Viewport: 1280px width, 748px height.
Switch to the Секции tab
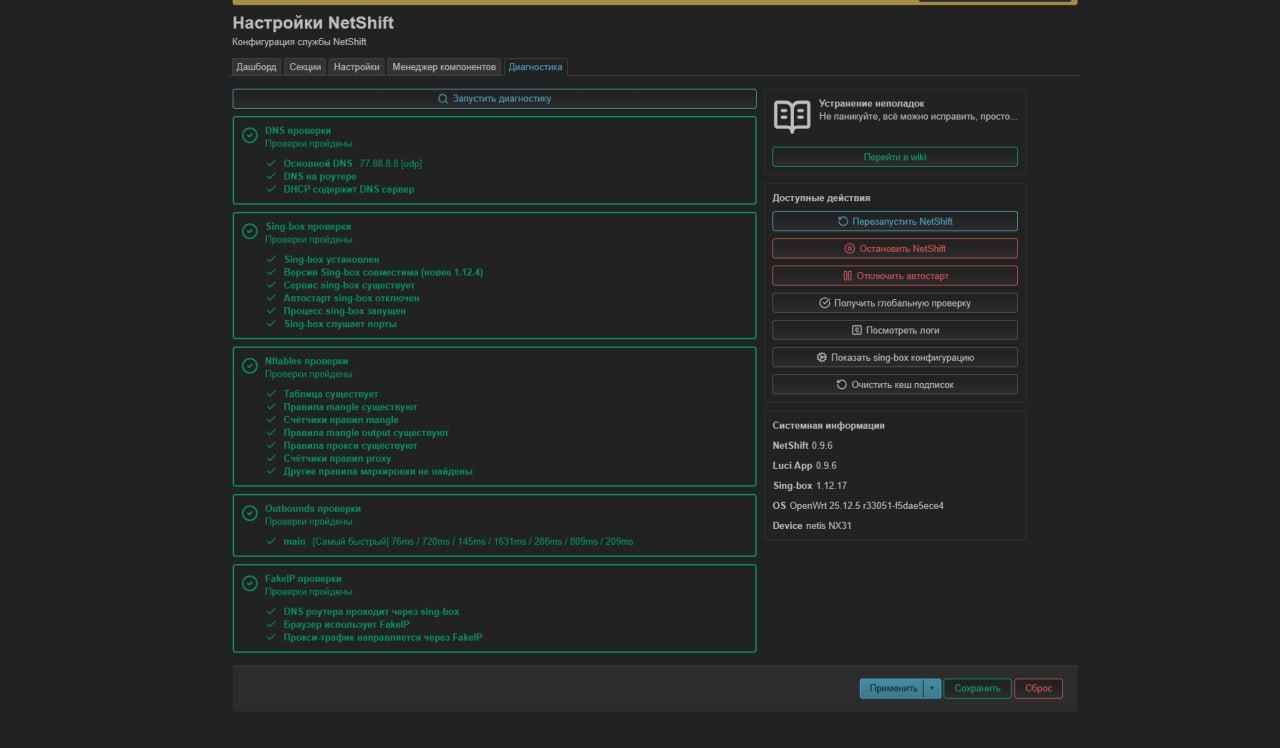(305, 67)
